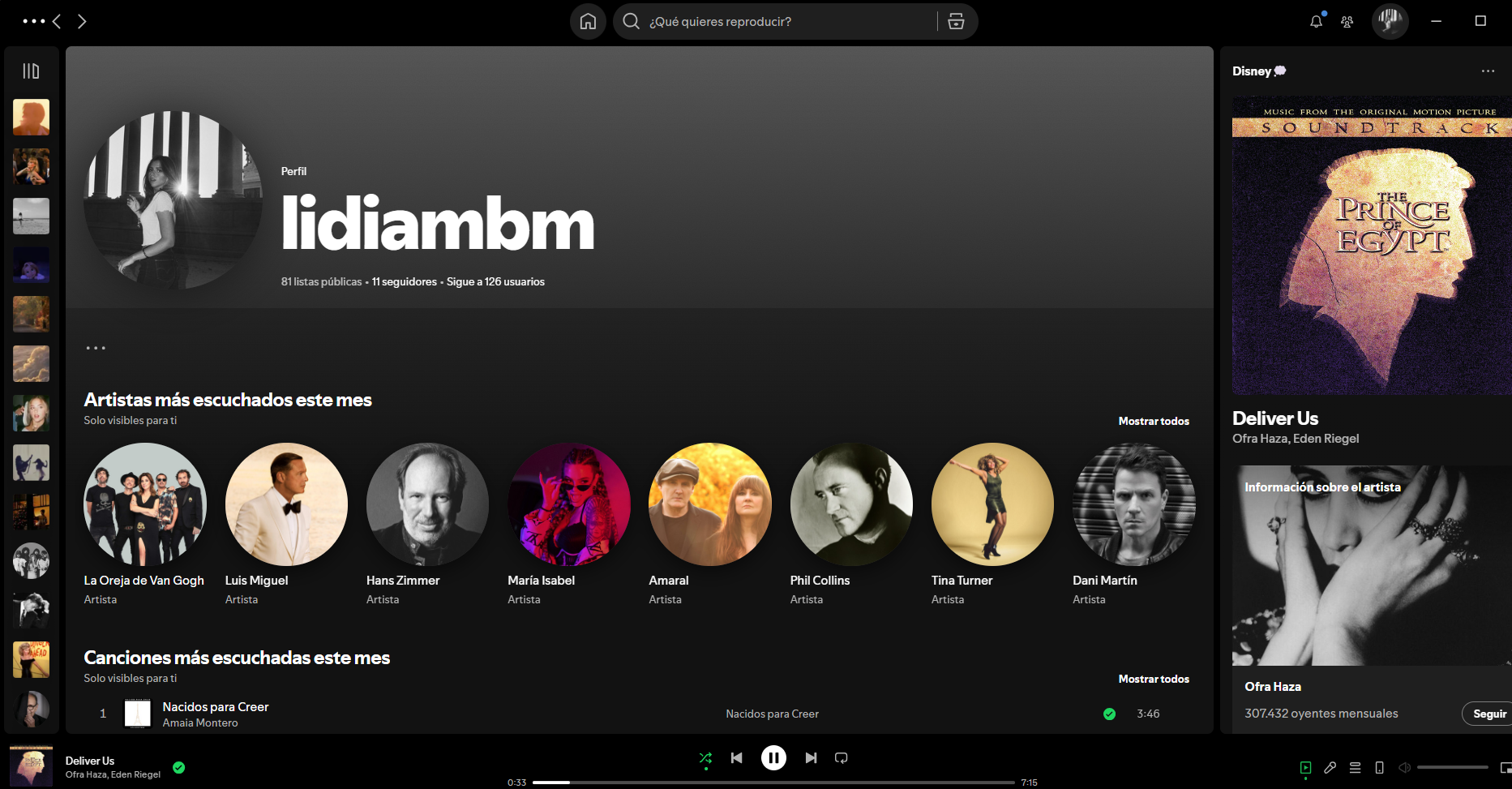Open last circular thumbnail in library sidebar

pyautogui.click(x=31, y=710)
